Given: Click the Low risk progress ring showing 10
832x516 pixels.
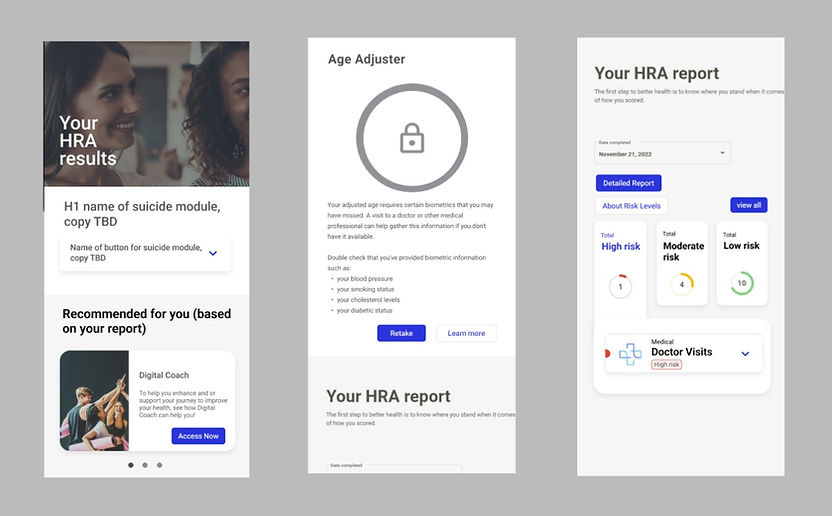Looking at the screenshot, I should pyautogui.click(x=742, y=283).
